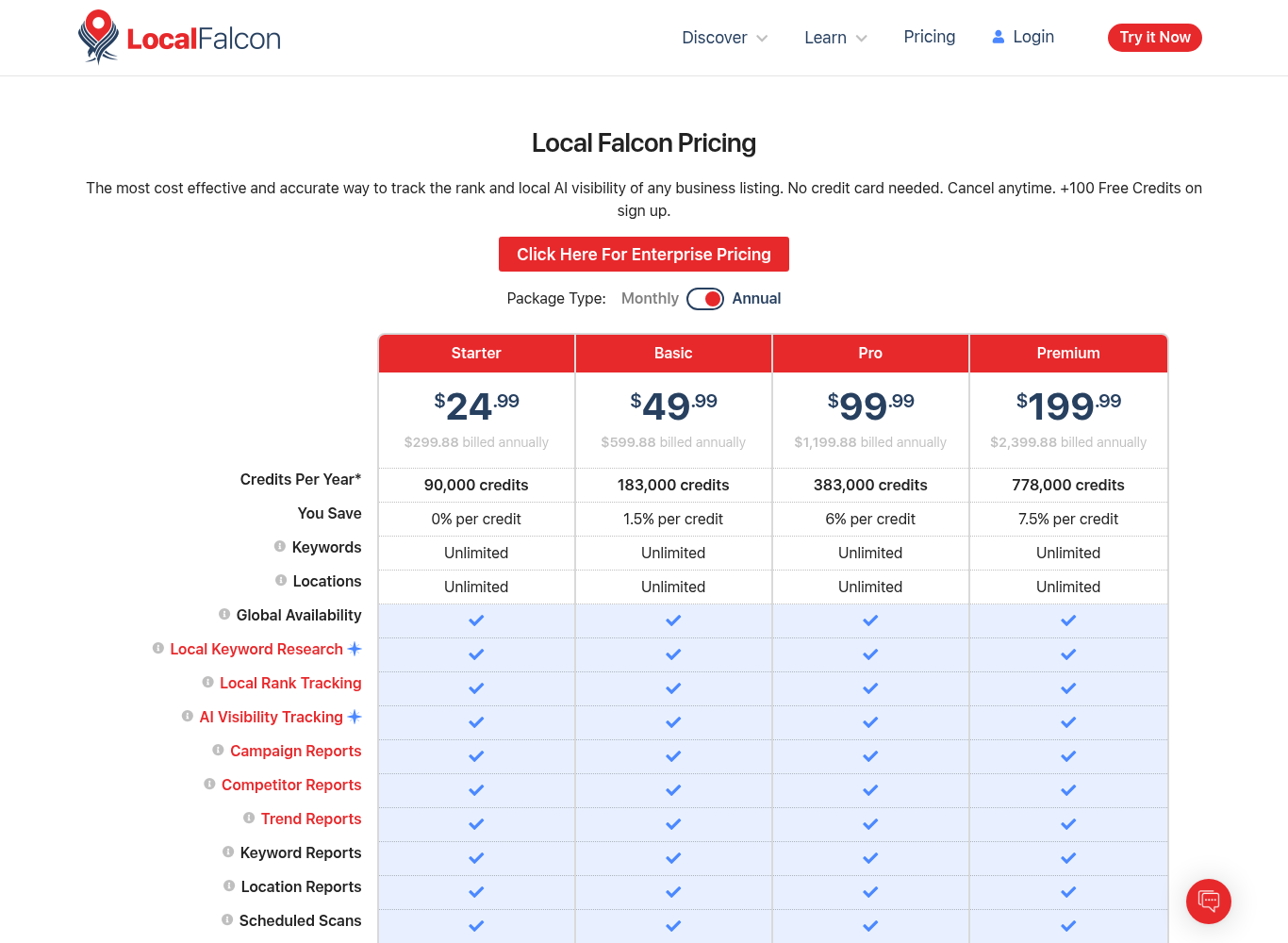Click the info icon beside Scheduled Scans
The width and height of the screenshot is (1288, 943).
227,919
